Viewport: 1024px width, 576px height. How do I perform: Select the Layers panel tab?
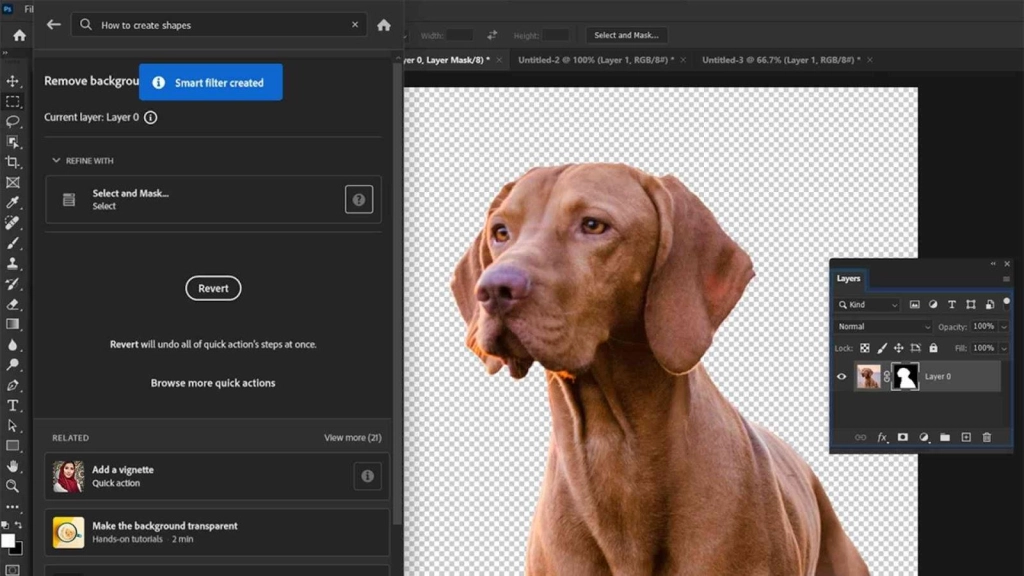(x=848, y=279)
